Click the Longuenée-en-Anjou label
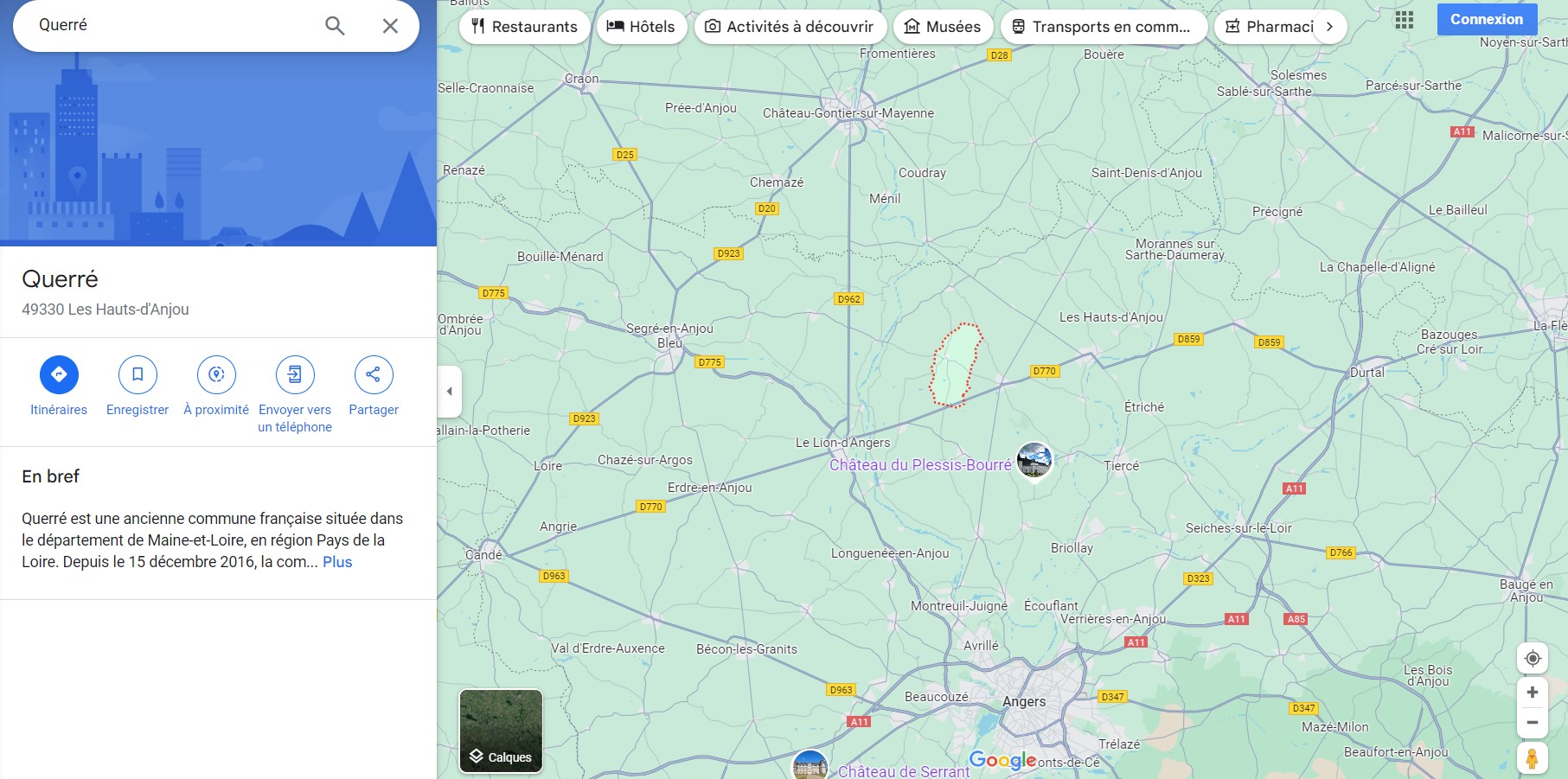The image size is (1568, 779). tap(890, 553)
